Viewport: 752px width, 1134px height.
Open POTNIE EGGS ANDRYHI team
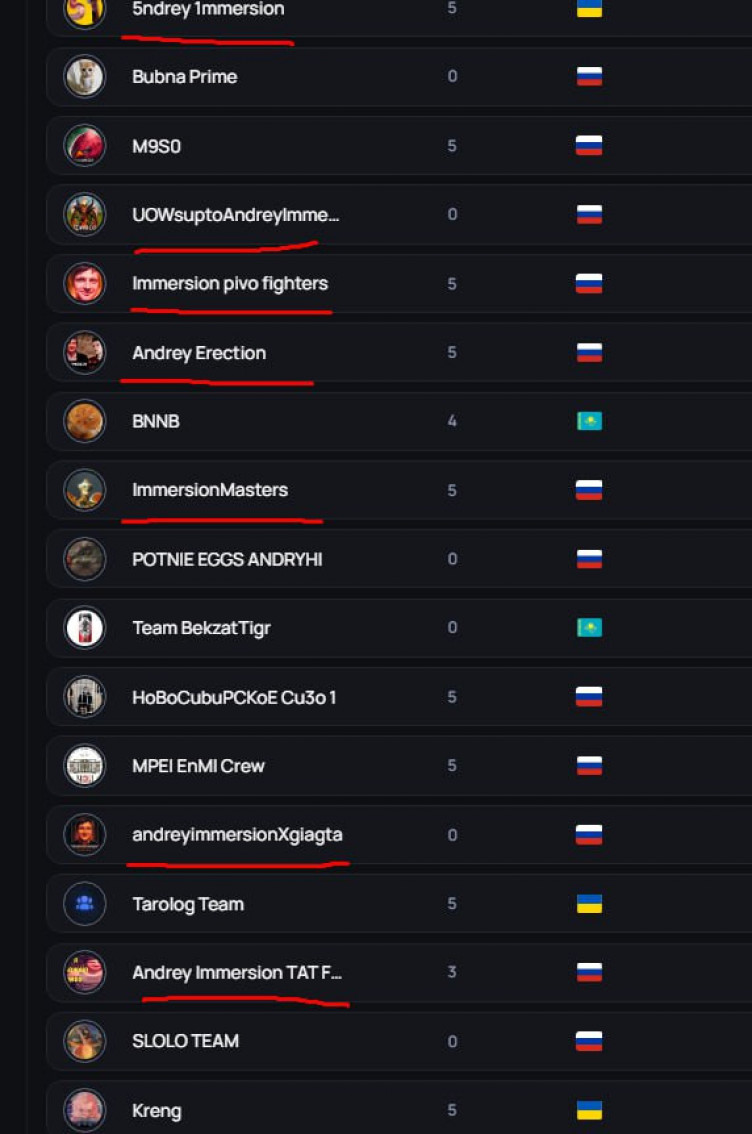coord(227,559)
